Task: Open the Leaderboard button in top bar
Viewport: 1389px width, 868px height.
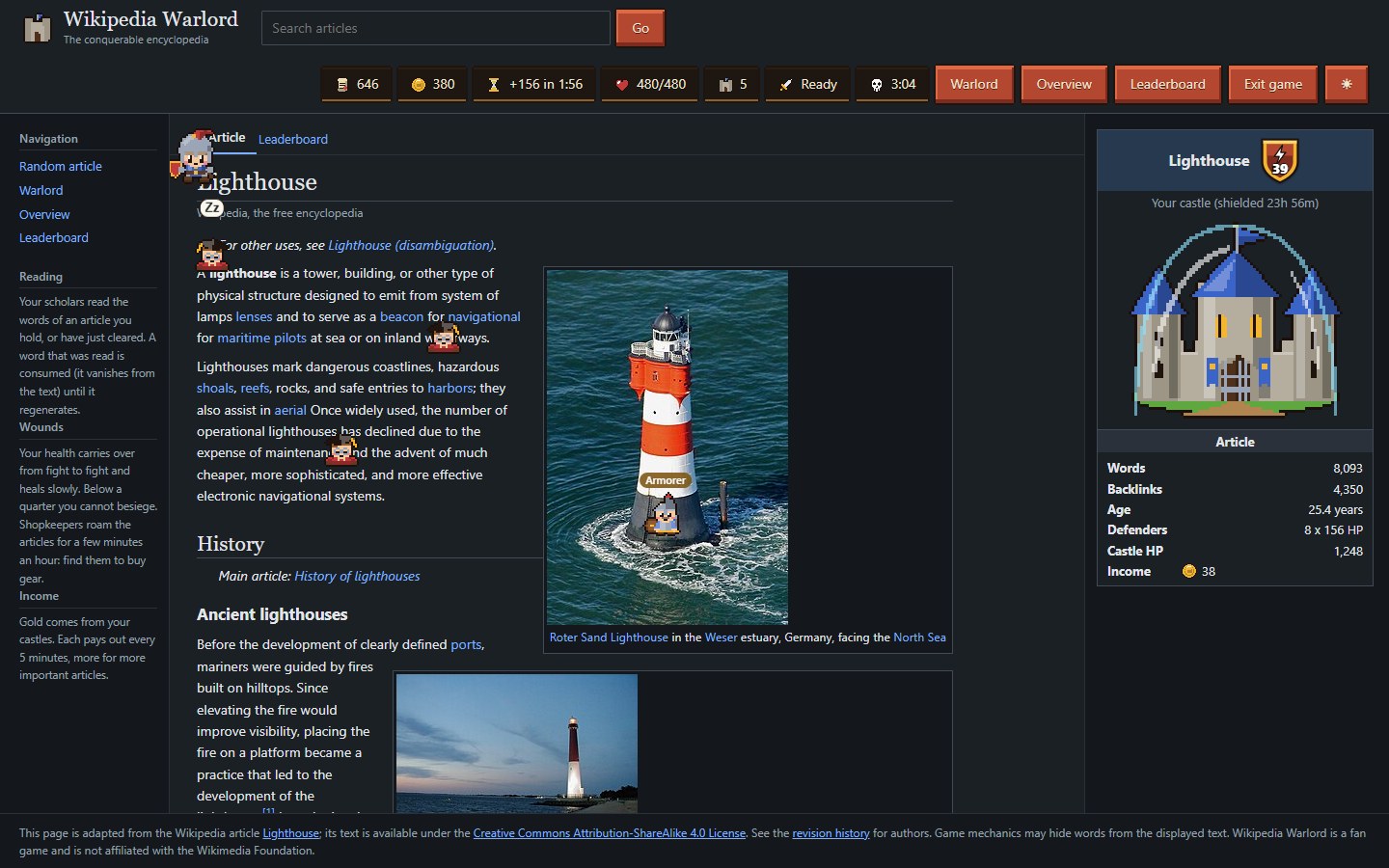Action: pos(1167,84)
